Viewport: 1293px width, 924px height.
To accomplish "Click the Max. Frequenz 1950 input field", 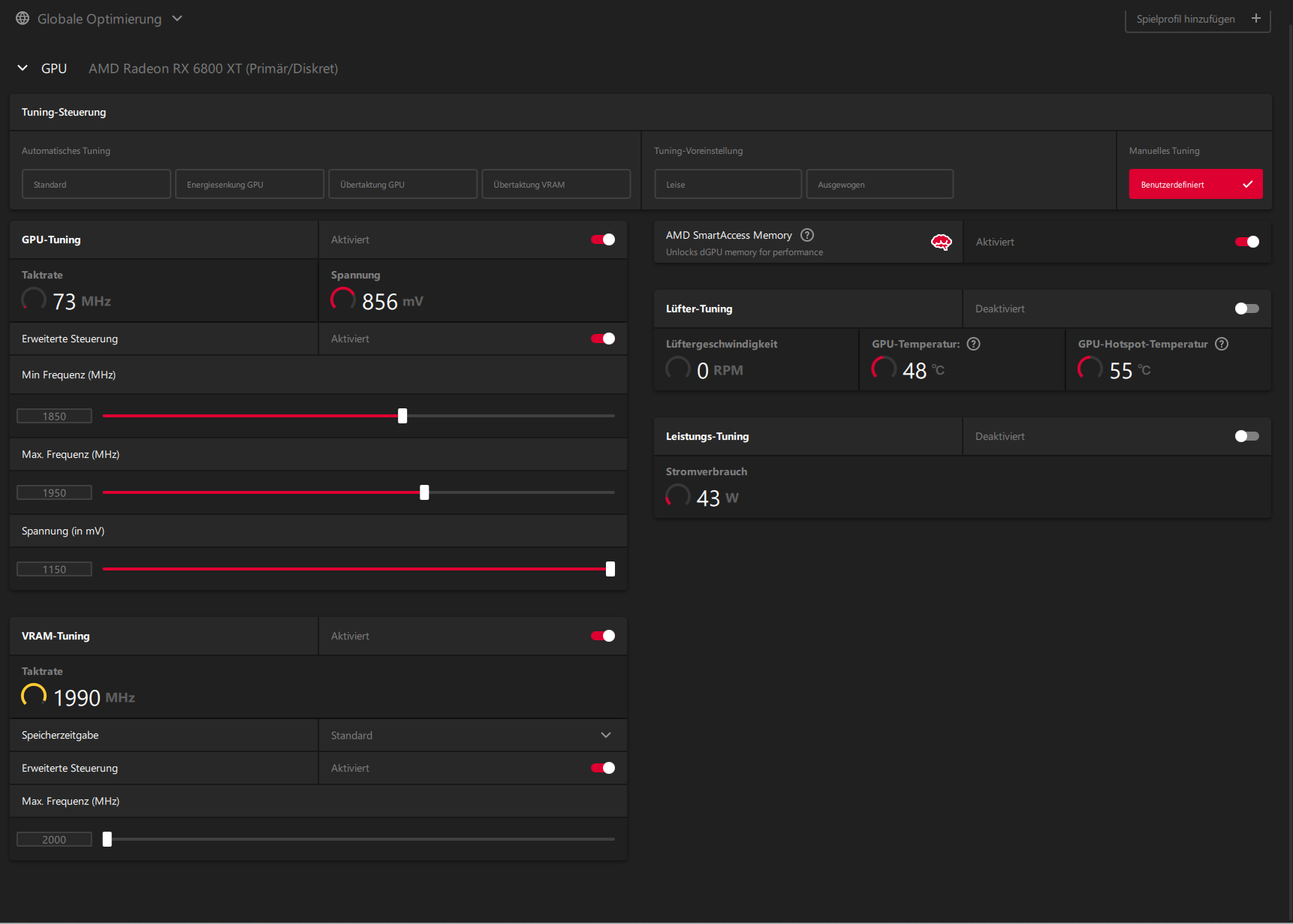I will click(x=54, y=492).
